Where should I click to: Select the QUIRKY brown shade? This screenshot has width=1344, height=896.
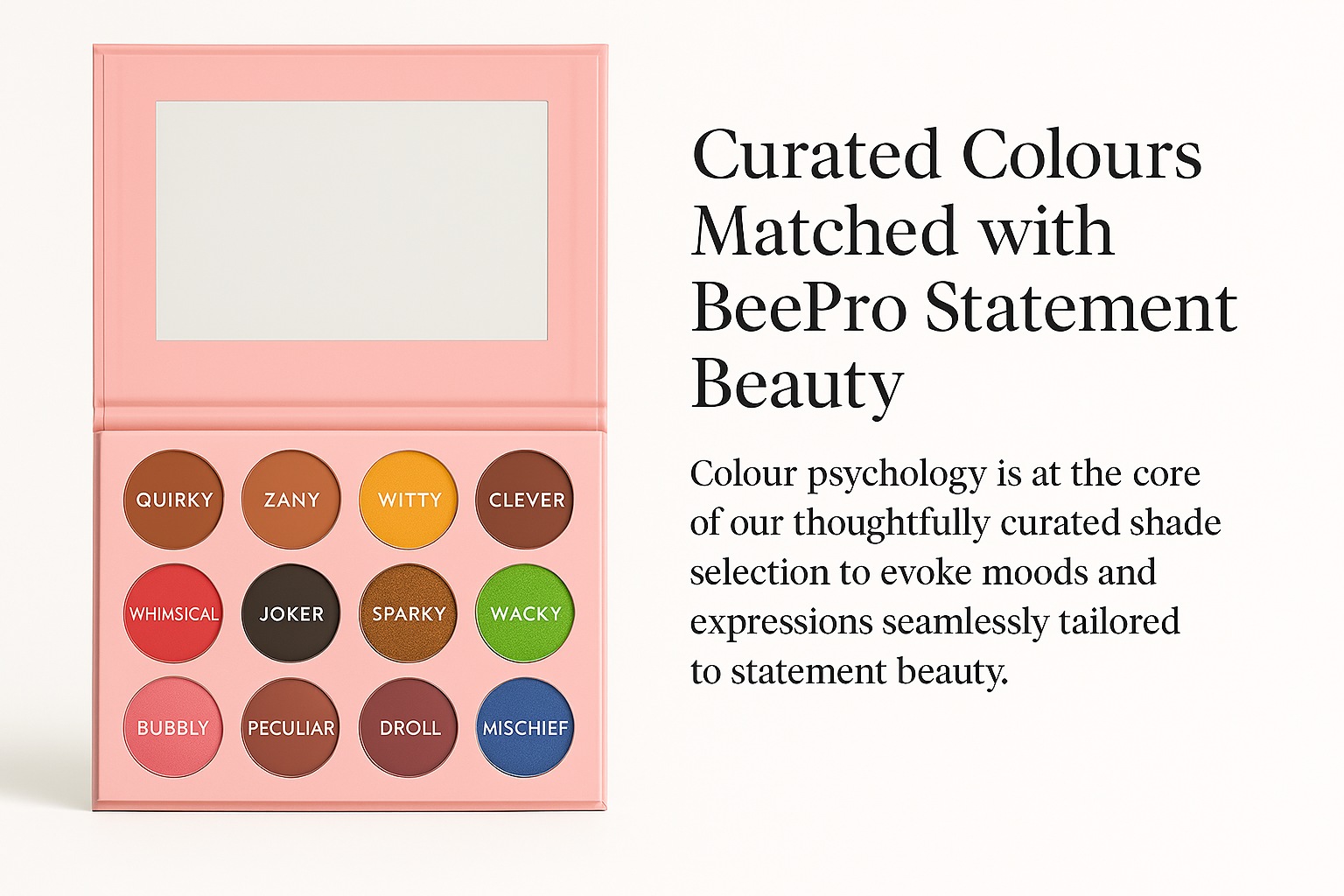click(x=174, y=500)
